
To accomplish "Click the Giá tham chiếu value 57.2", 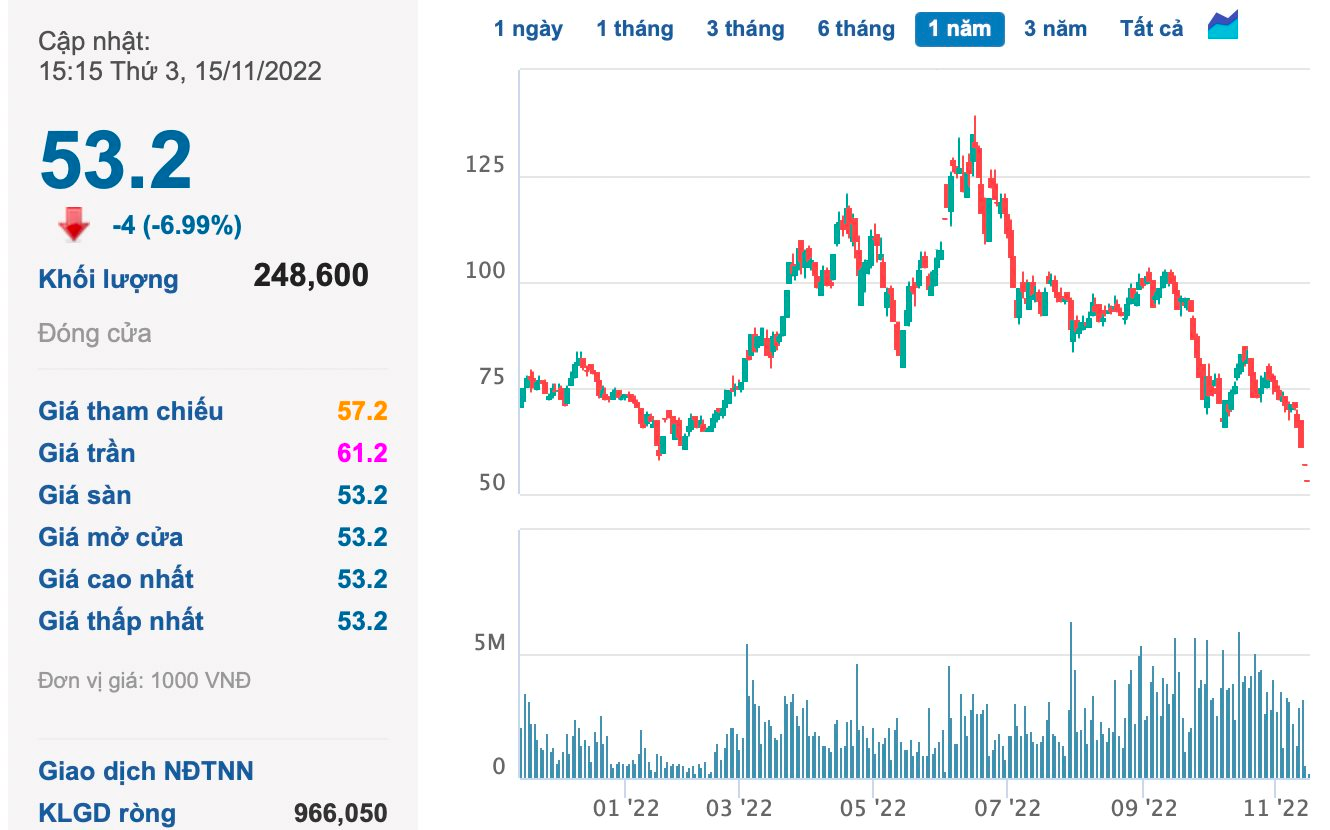I will coord(362,411).
